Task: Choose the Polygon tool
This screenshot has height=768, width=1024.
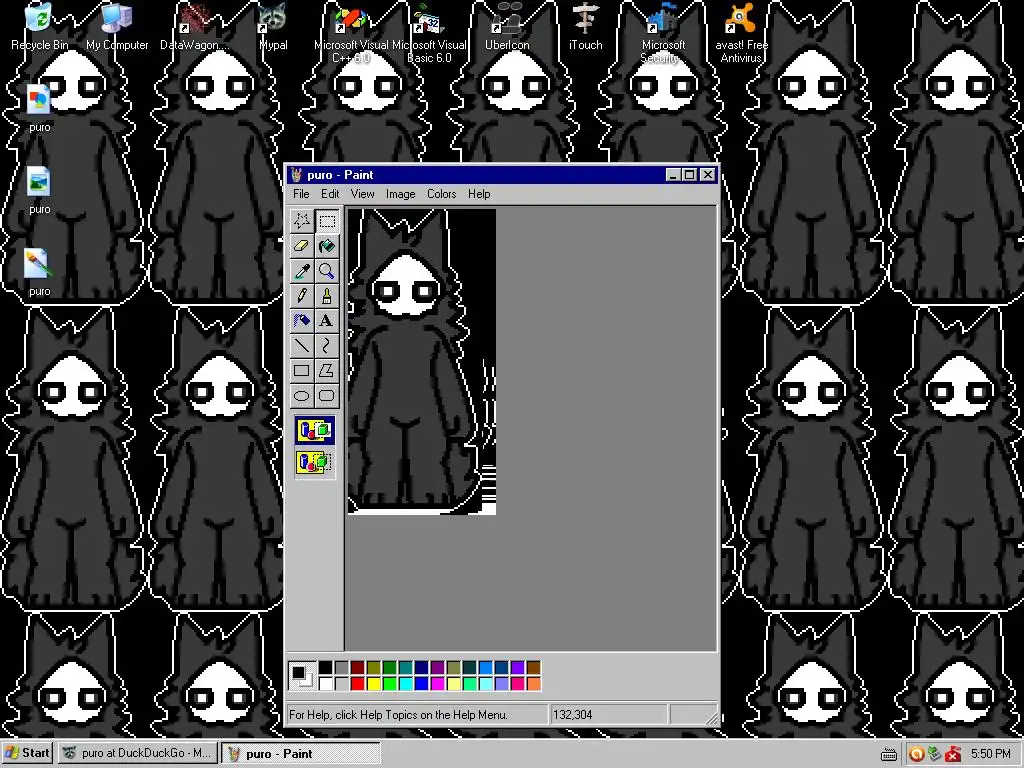Action: (327, 370)
